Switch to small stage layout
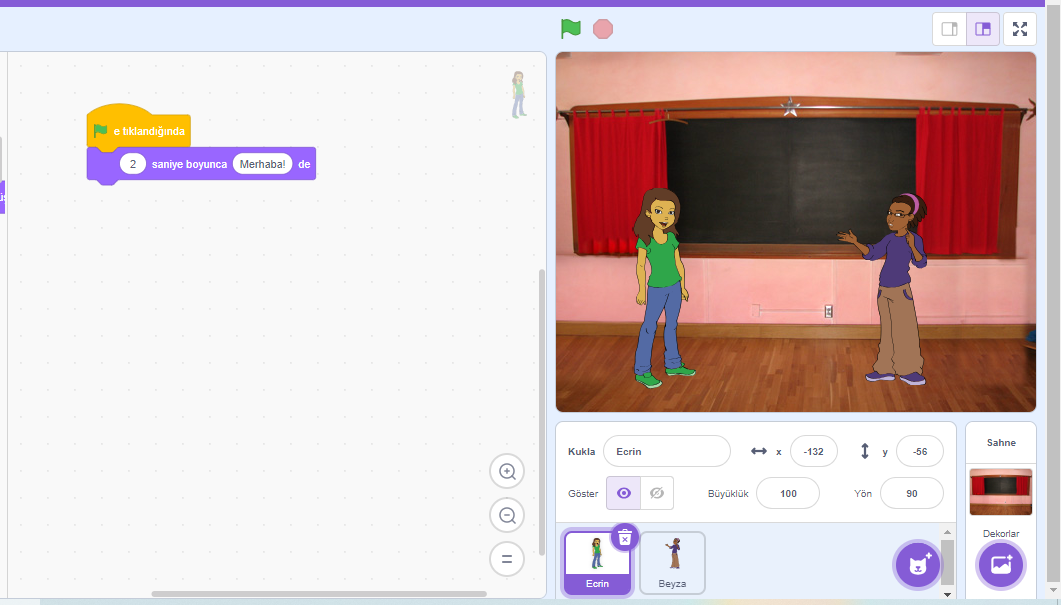 point(949,29)
